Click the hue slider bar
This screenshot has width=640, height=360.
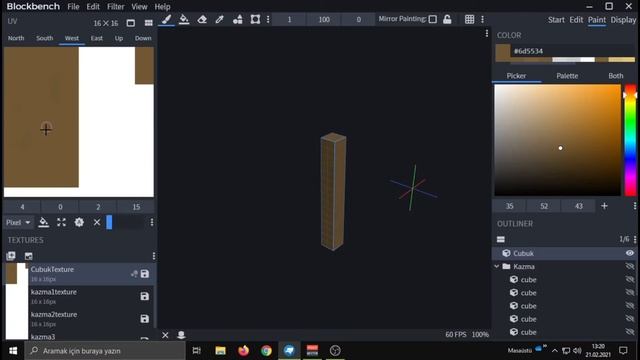tap(630, 140)
